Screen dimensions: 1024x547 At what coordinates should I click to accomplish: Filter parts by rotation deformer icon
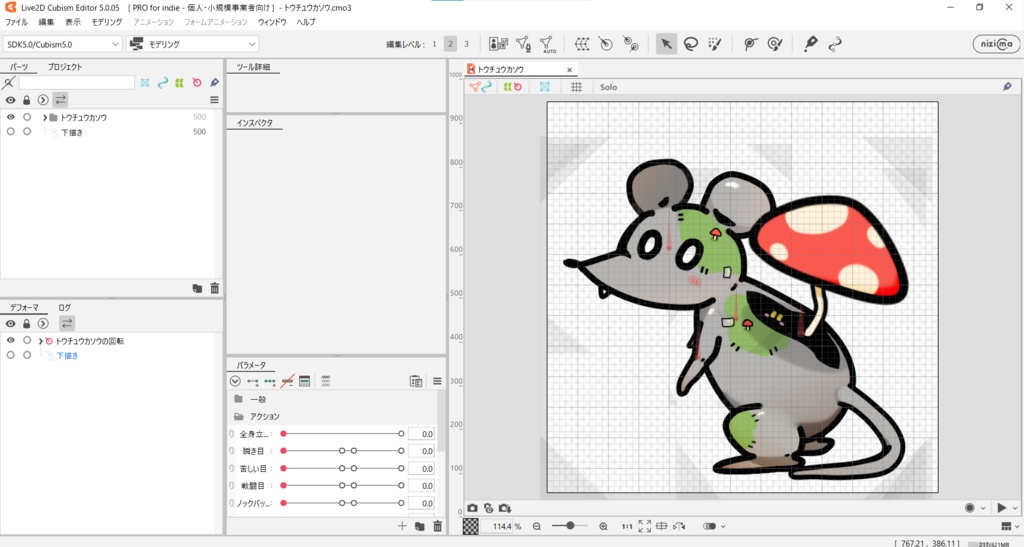click(197, 82)
